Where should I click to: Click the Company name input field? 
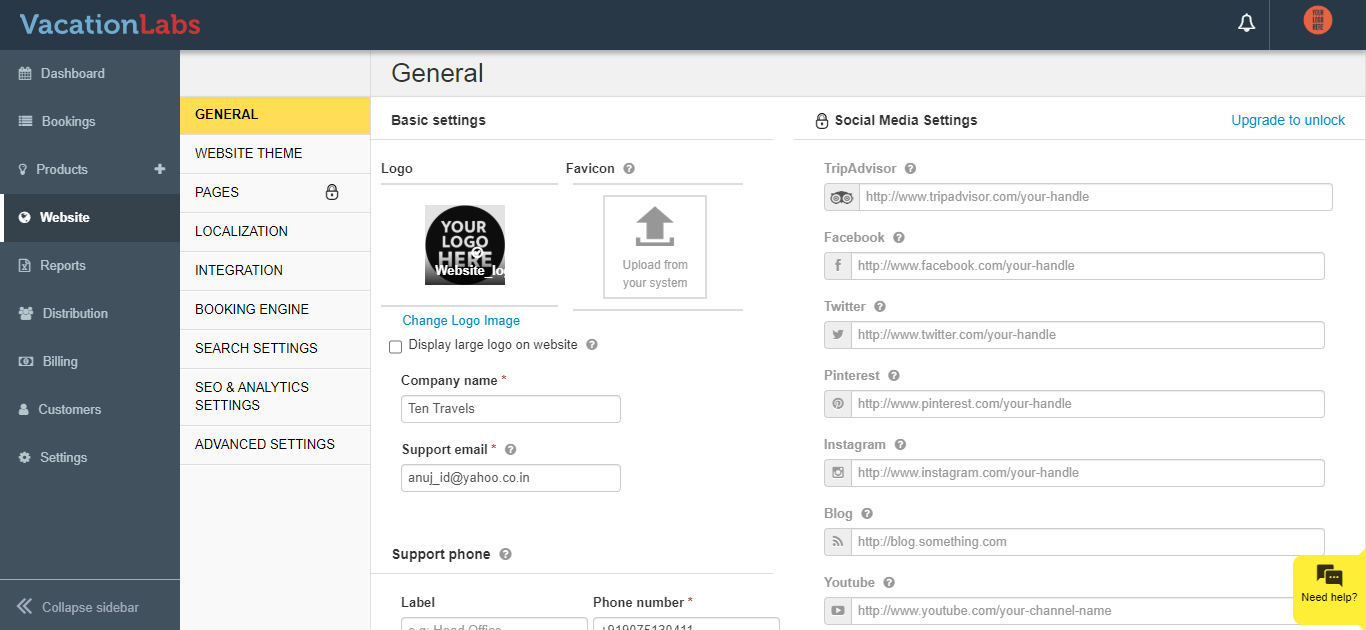coord(510,409)
